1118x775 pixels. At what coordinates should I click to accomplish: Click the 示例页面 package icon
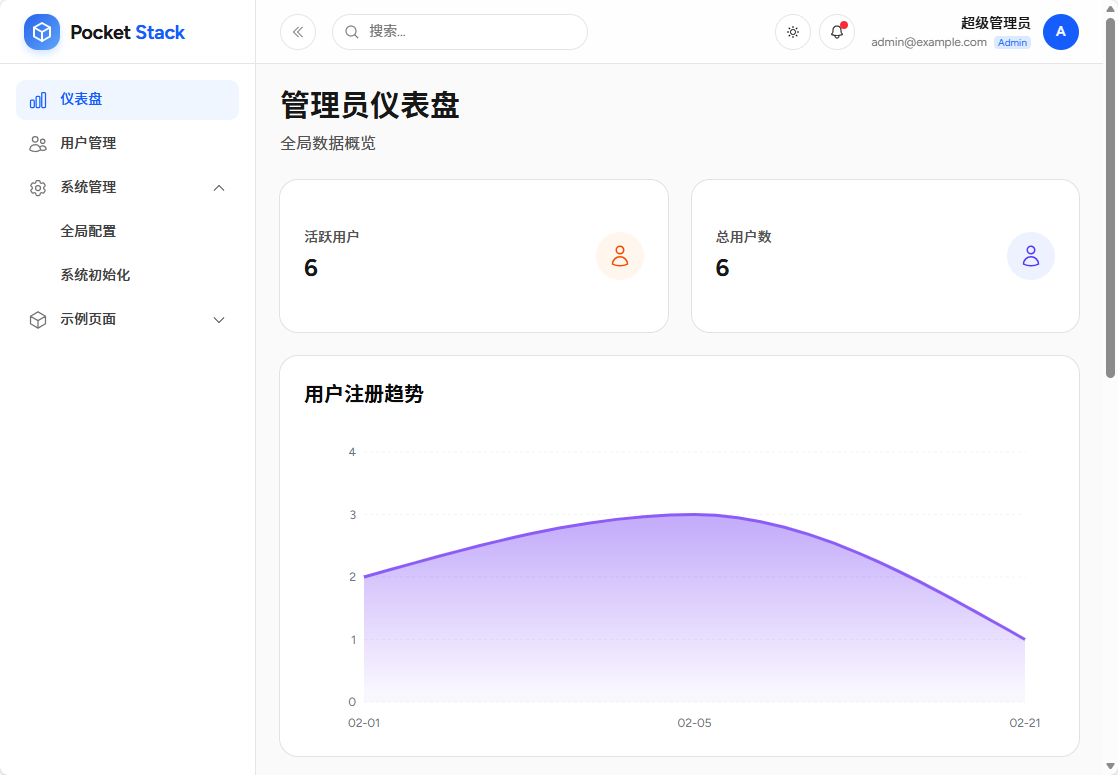pyautogui.click(x=37, y=319)
